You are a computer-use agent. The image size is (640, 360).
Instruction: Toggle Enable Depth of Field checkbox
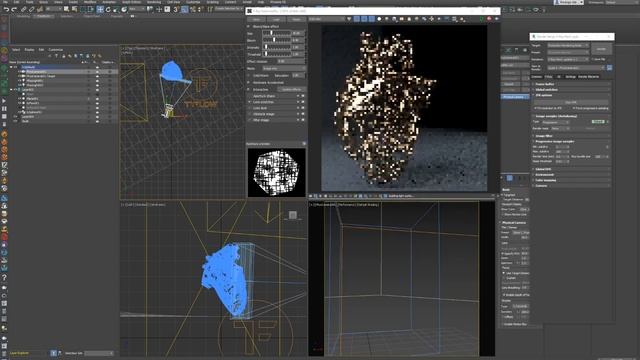[504, 295]
